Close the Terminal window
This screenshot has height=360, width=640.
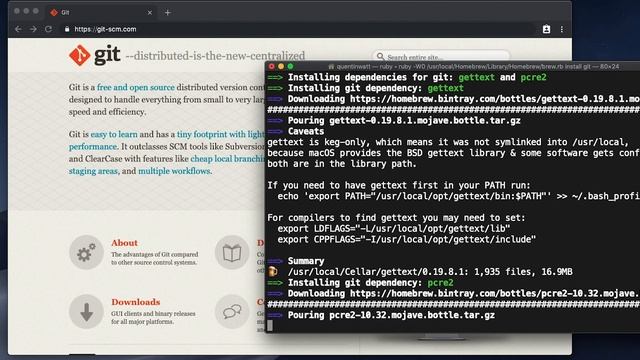coord(271,67)
